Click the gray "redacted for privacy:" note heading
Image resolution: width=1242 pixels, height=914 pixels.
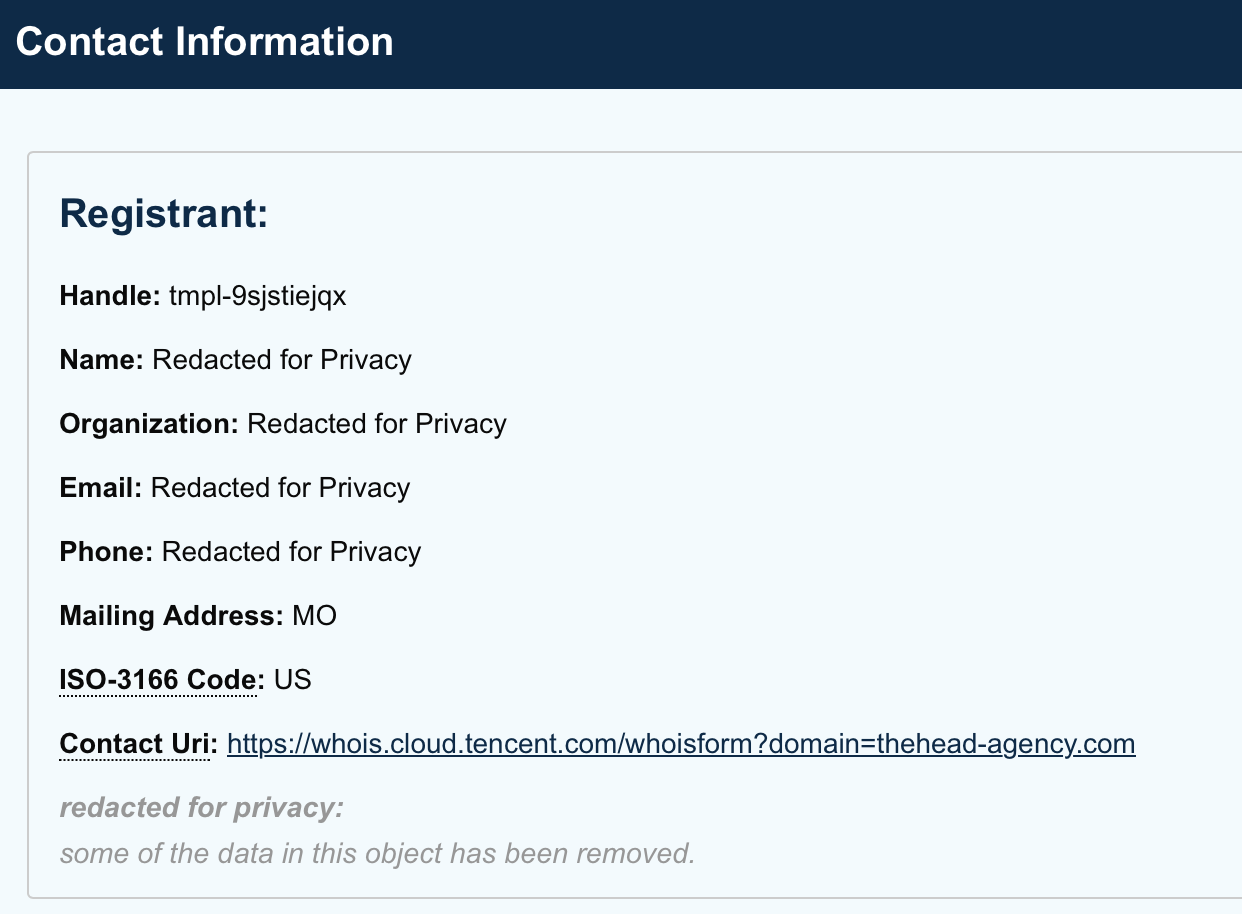point(202,808)
